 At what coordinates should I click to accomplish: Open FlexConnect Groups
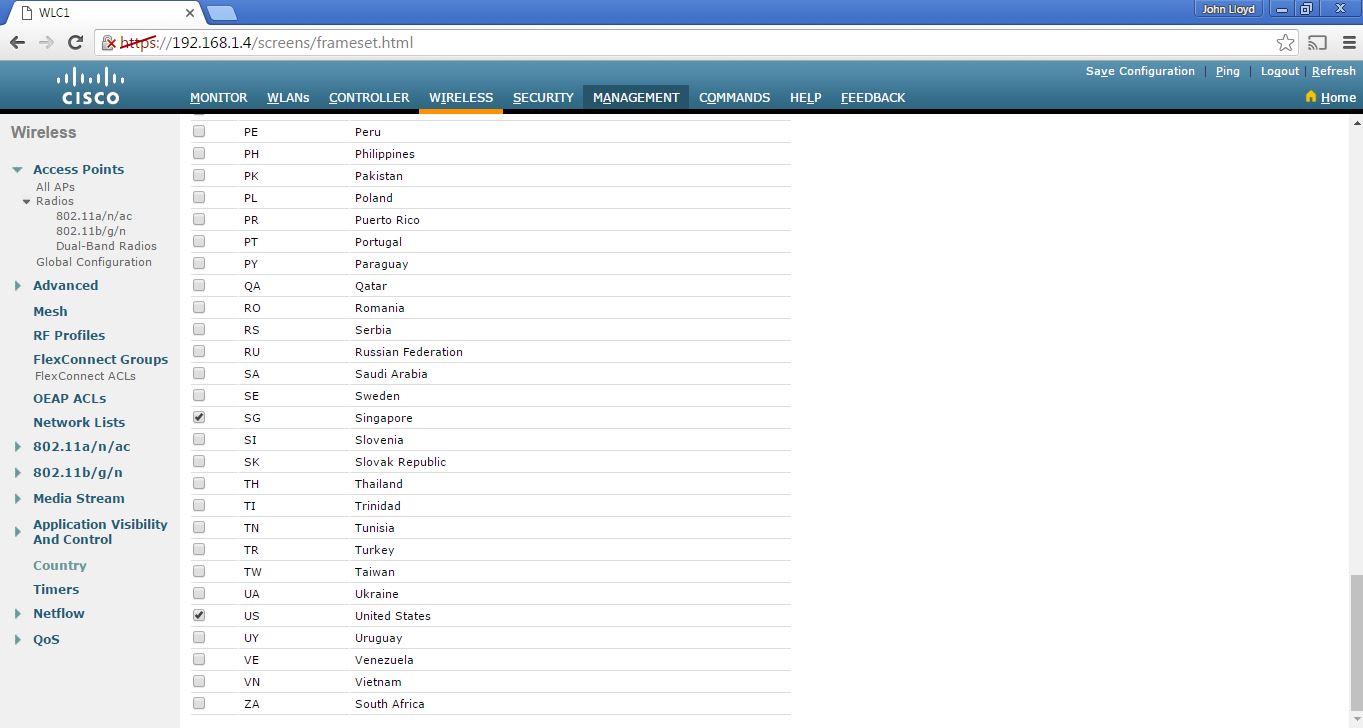(x=100, y=359)
